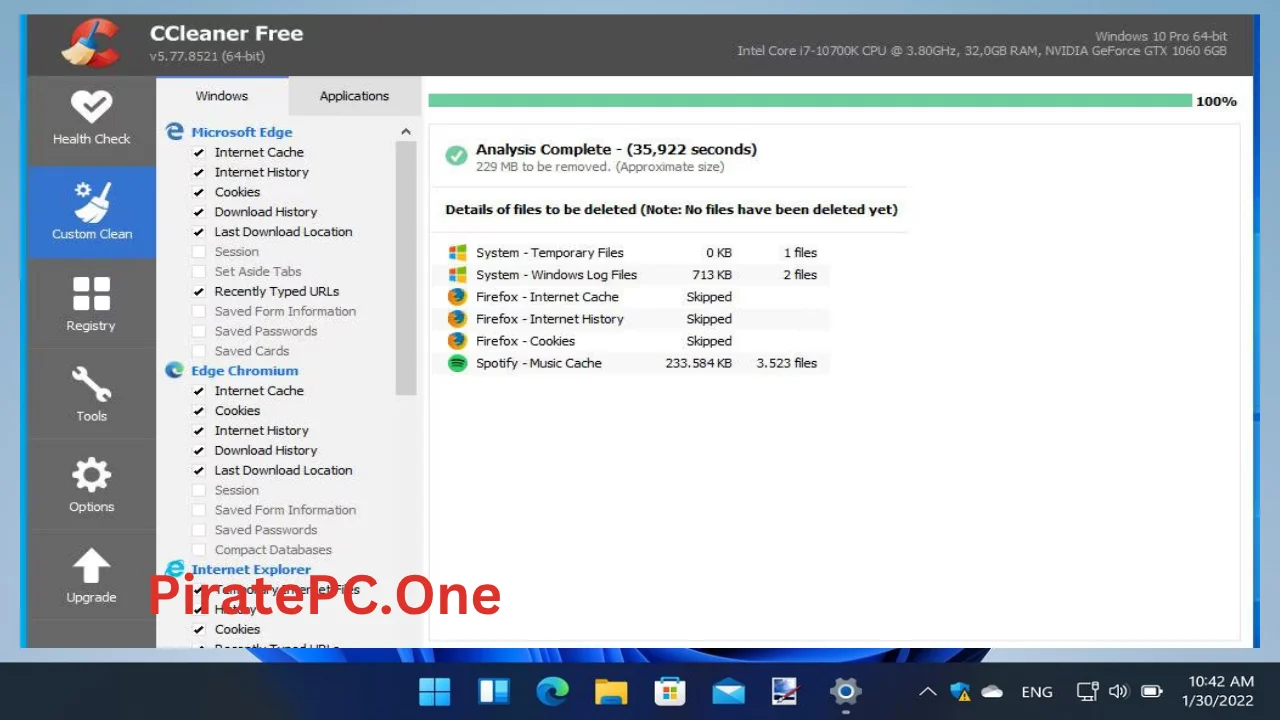
Task: Click the Edge Chromium section icon
Action: 175,370
